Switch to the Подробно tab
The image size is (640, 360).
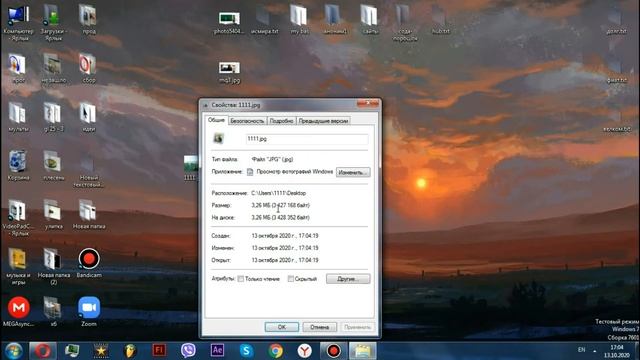[281, 121]
